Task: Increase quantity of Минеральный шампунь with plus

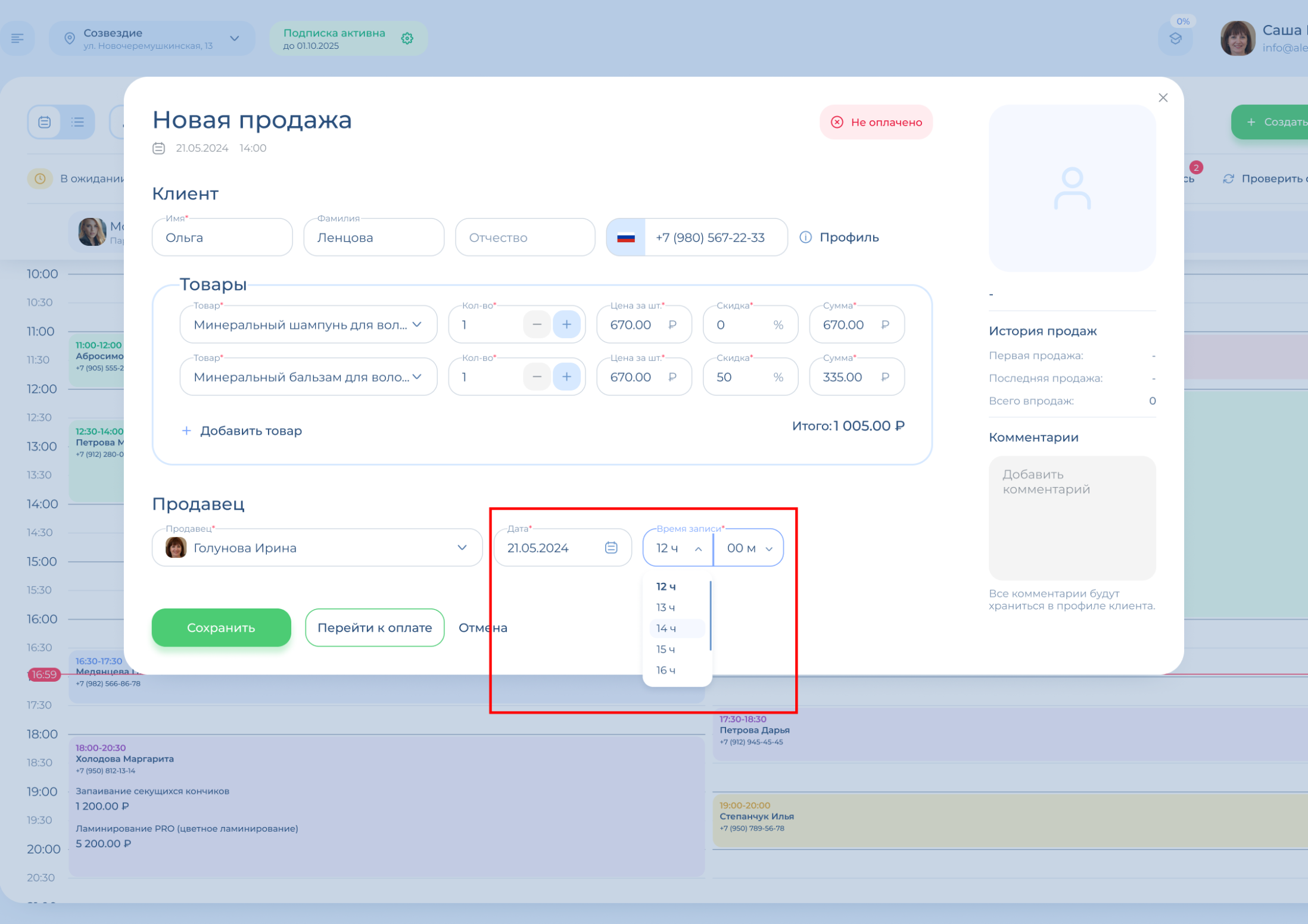Action: [x=566, y=324]
